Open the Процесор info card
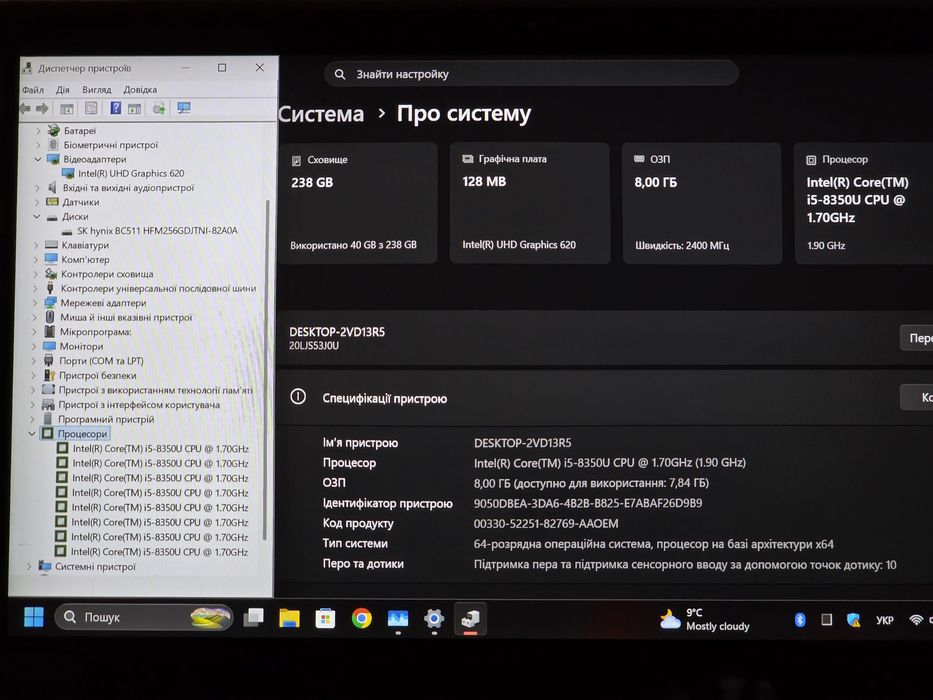This screenshot has height=700, width=933. point(864,203)
